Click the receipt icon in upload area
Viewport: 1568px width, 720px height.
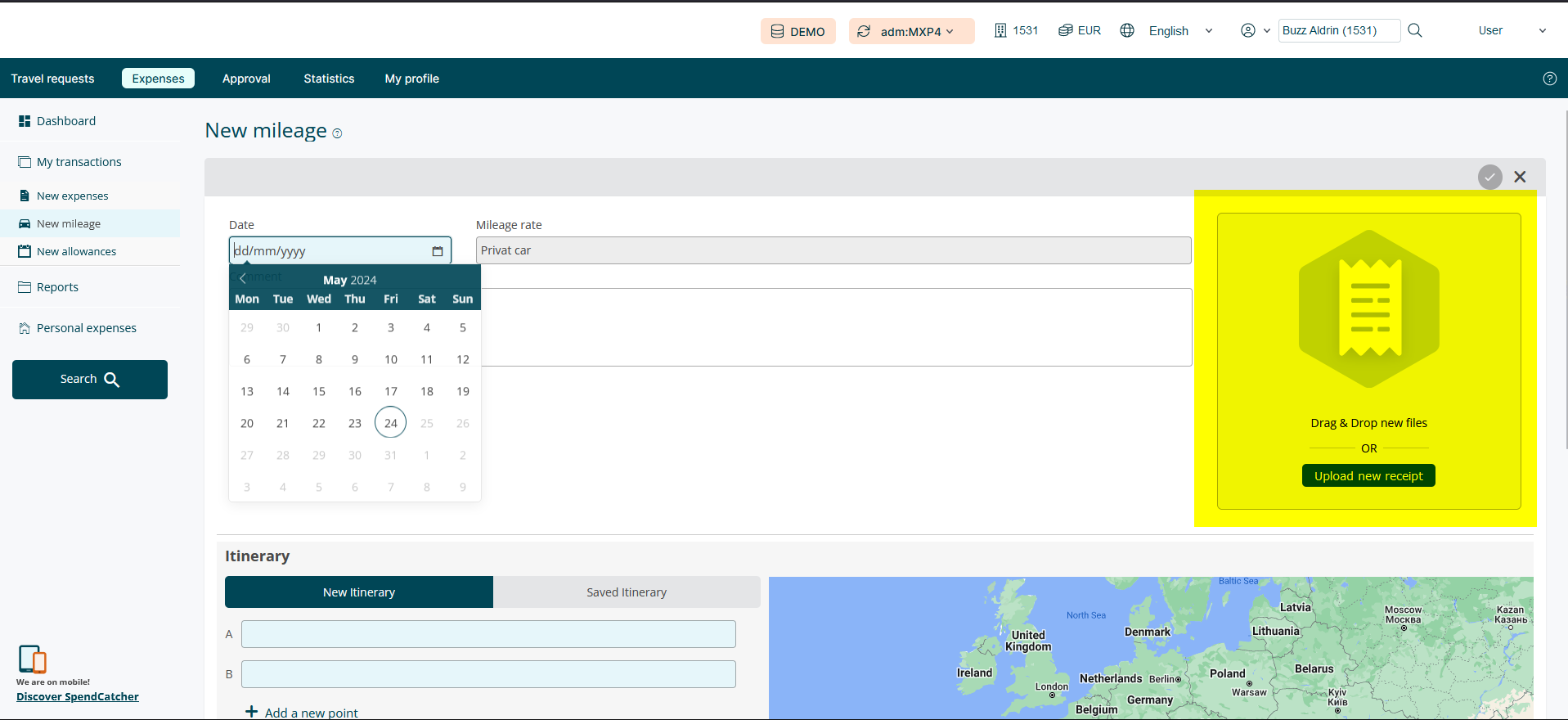(x=1369, y=308)
